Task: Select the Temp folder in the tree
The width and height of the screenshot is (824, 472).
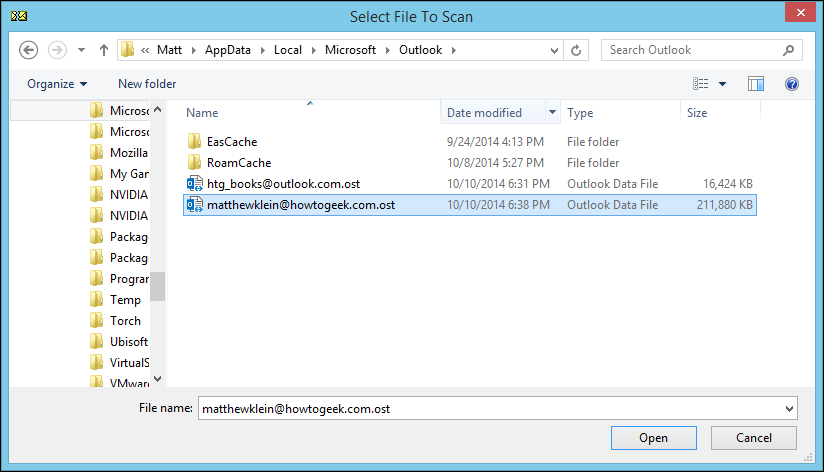Action: pos(125,300)
